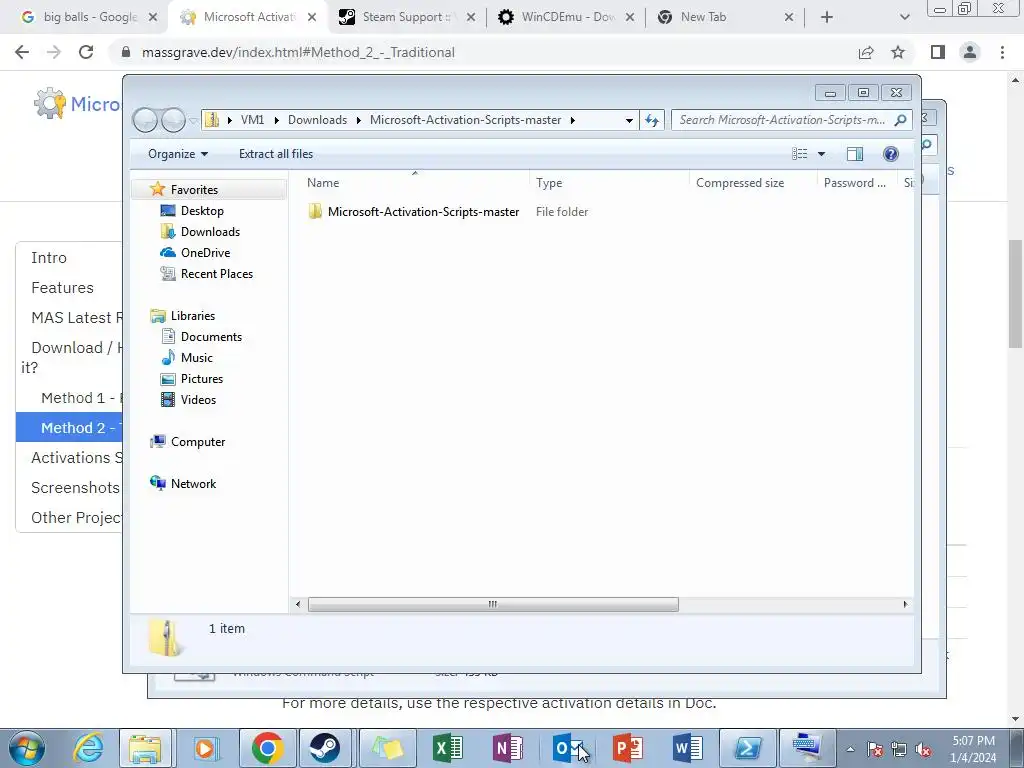Select Downloads in Favorites
The width and height of the screenshot is (1024, 768).
(x=210, y=232)
